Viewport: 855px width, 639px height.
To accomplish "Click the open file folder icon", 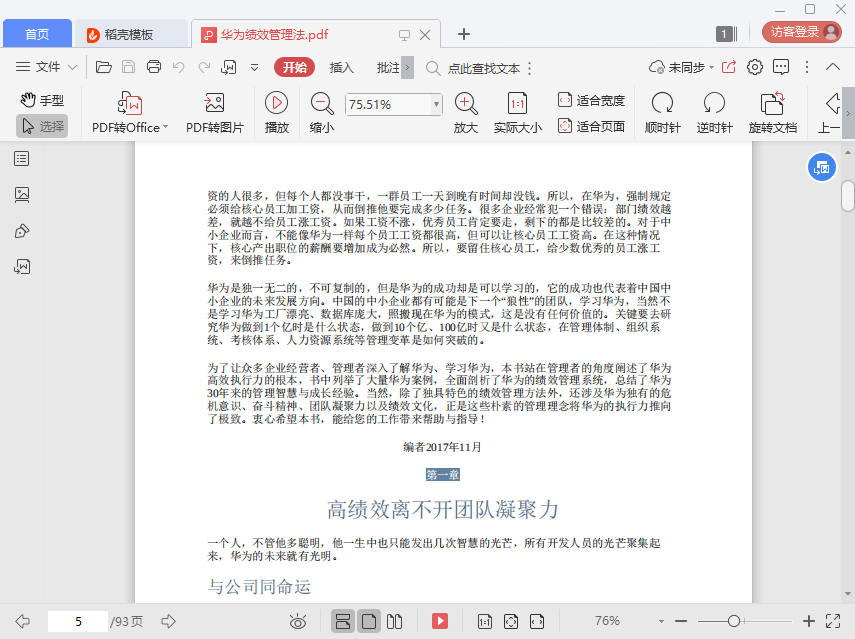I will pyautogui.click(x=104, y=67).
